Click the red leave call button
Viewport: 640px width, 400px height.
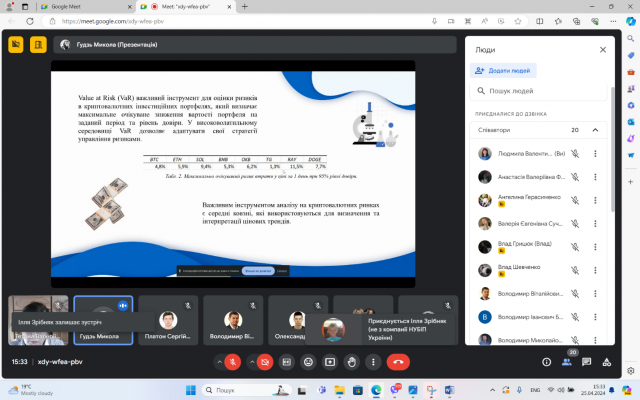point(398,362)
